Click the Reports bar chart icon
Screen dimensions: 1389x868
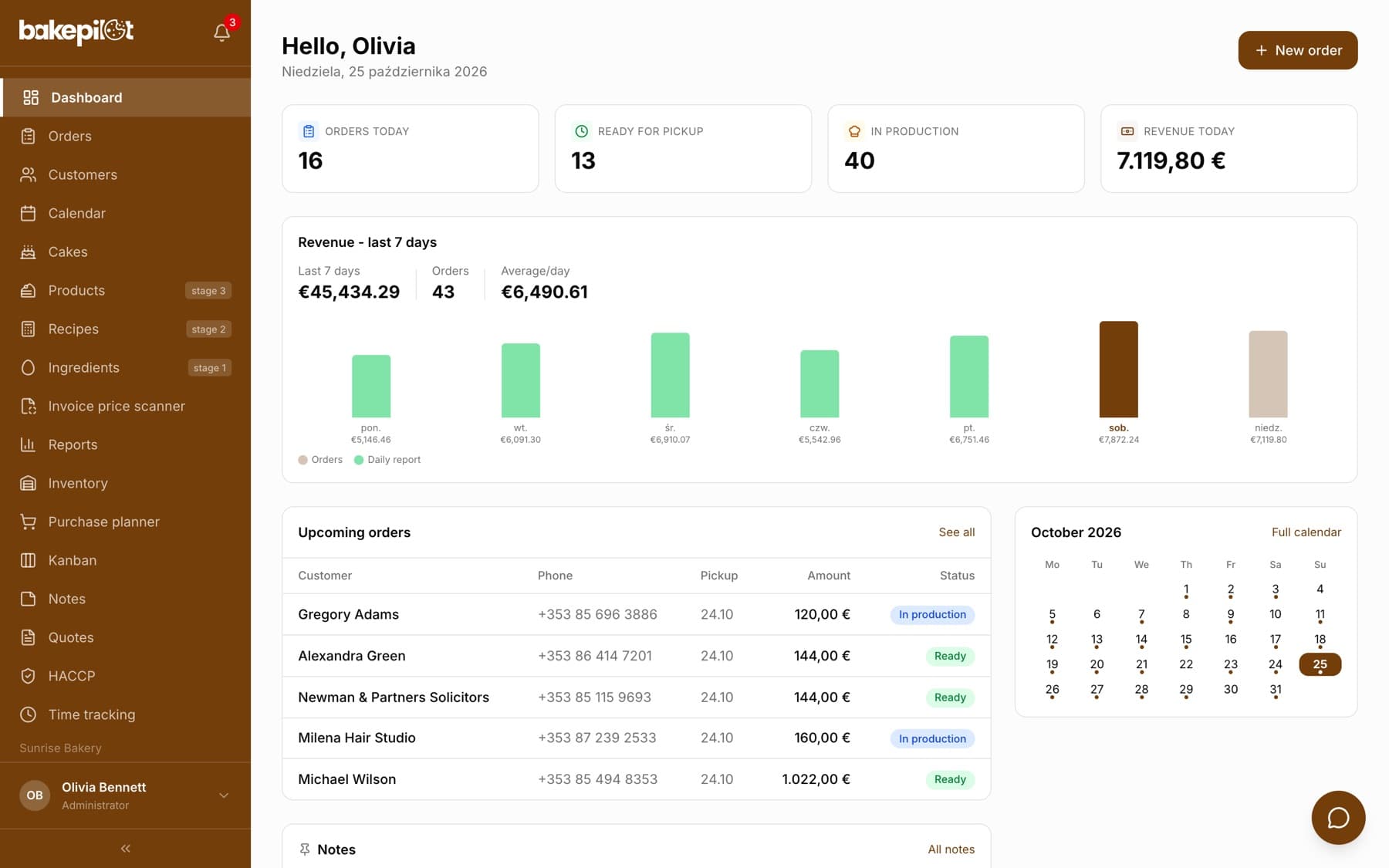28,444
